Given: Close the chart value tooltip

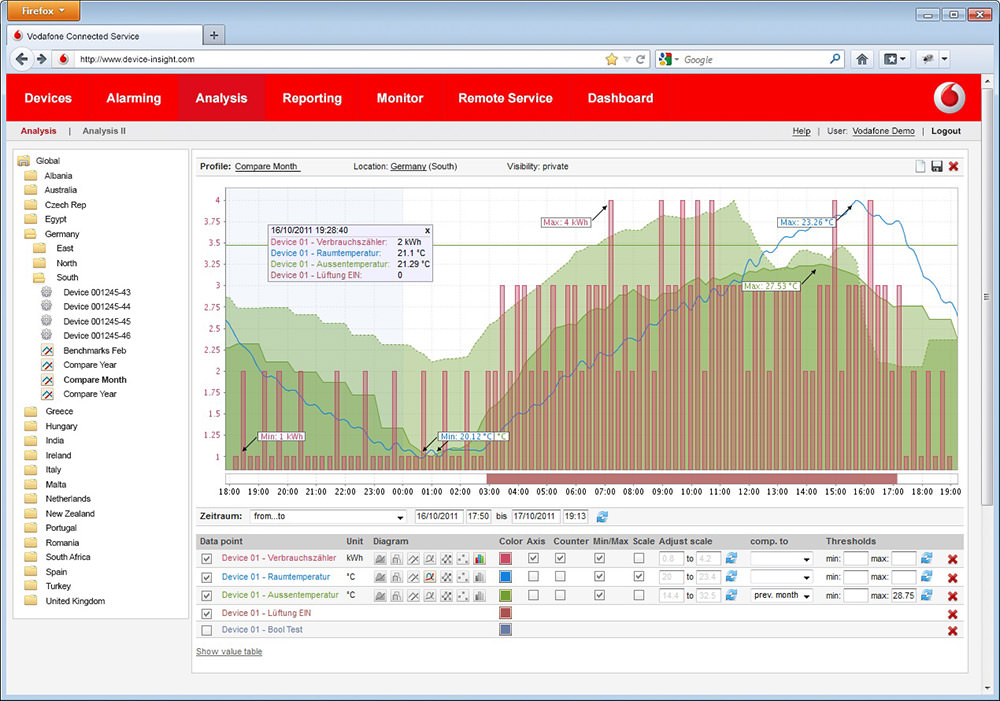Looking at the screenshot, I should tap(427, 231).
